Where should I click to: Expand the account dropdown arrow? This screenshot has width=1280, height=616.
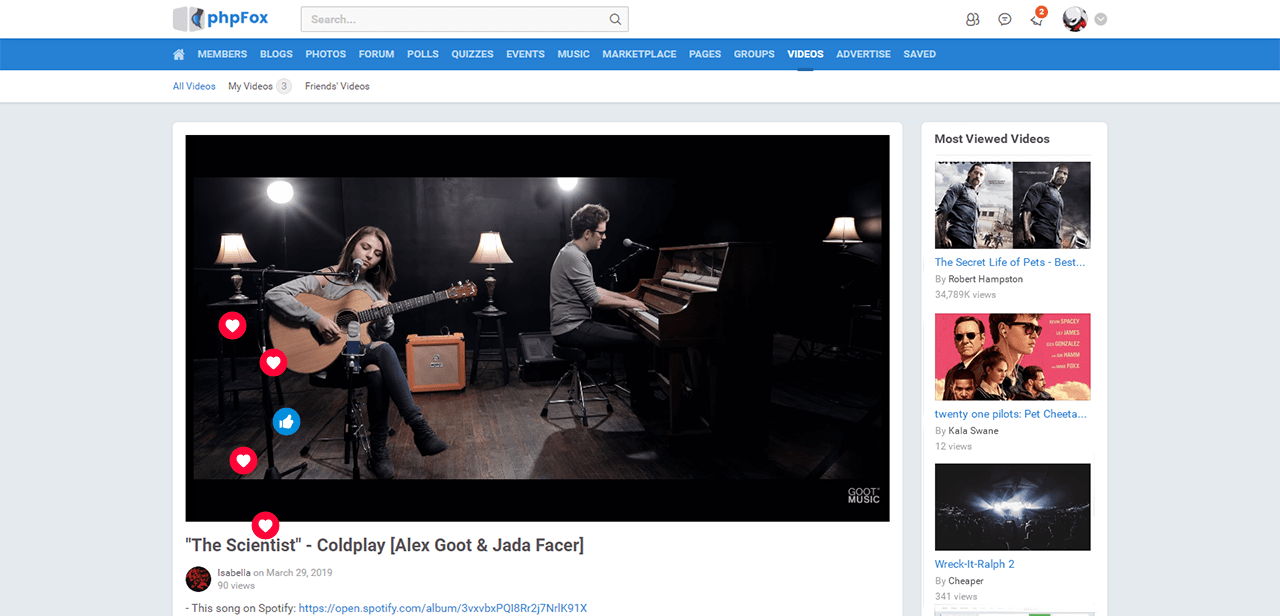(1101, 19)
